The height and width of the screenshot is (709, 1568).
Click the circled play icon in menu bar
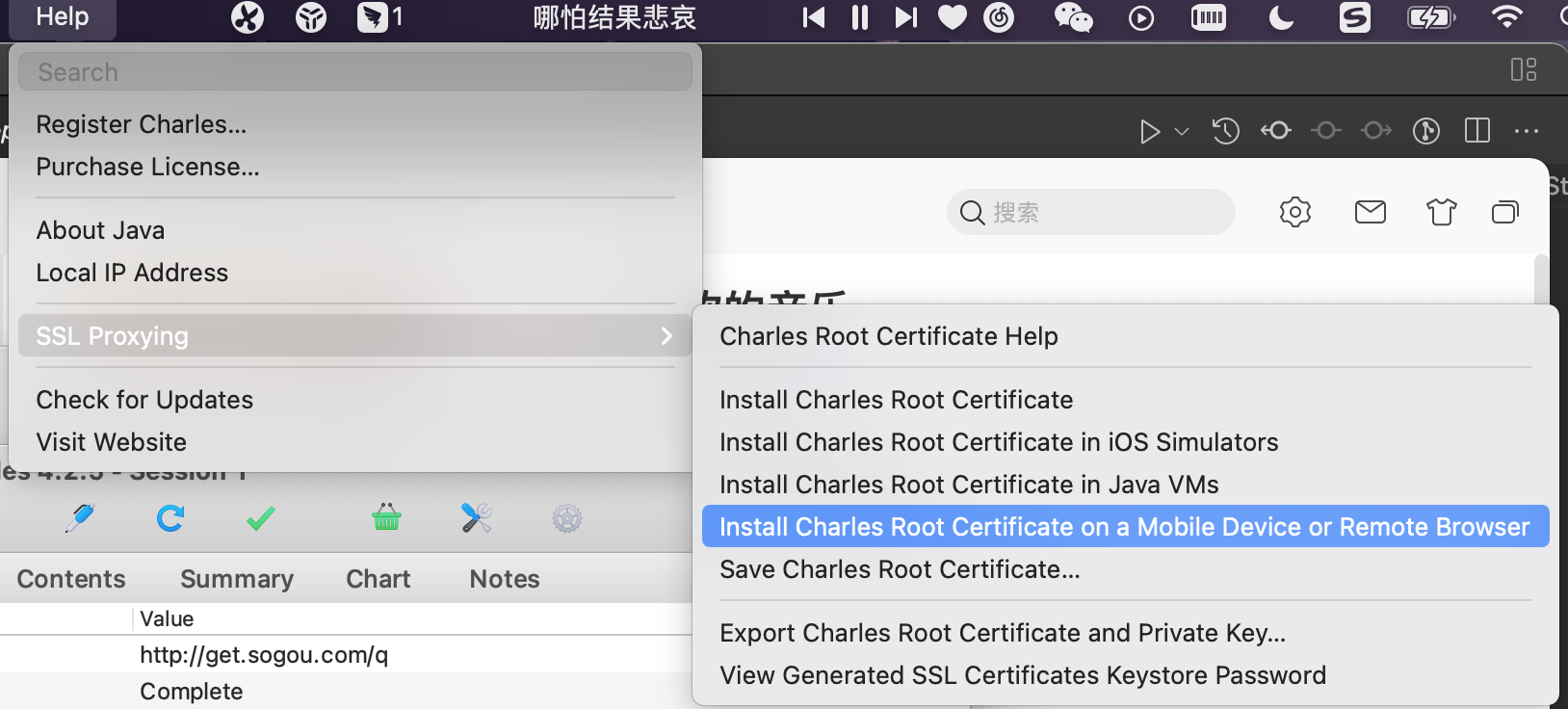[1141, 18]
